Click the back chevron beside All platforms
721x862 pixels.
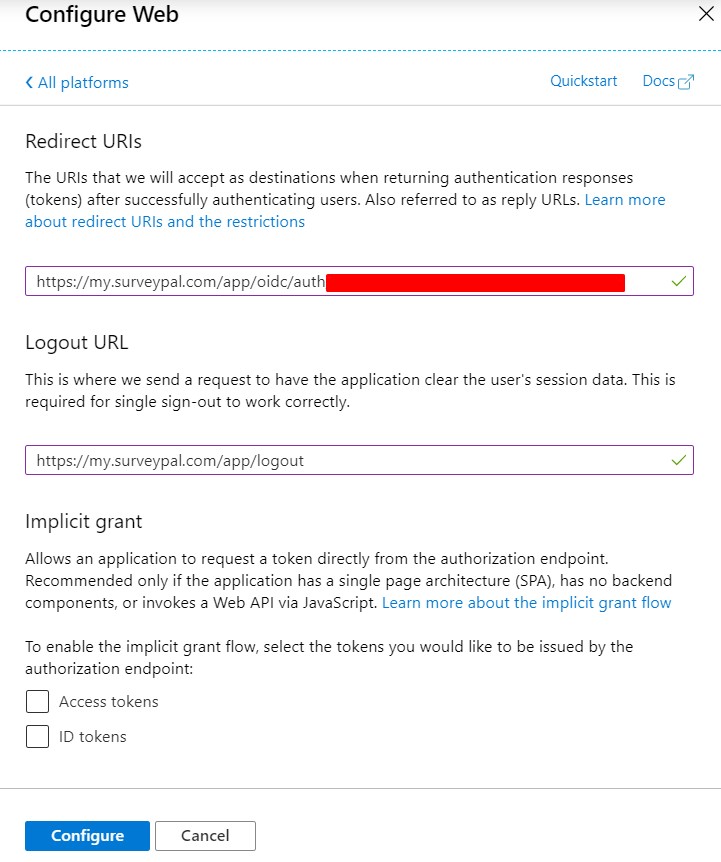pos(29,82)
